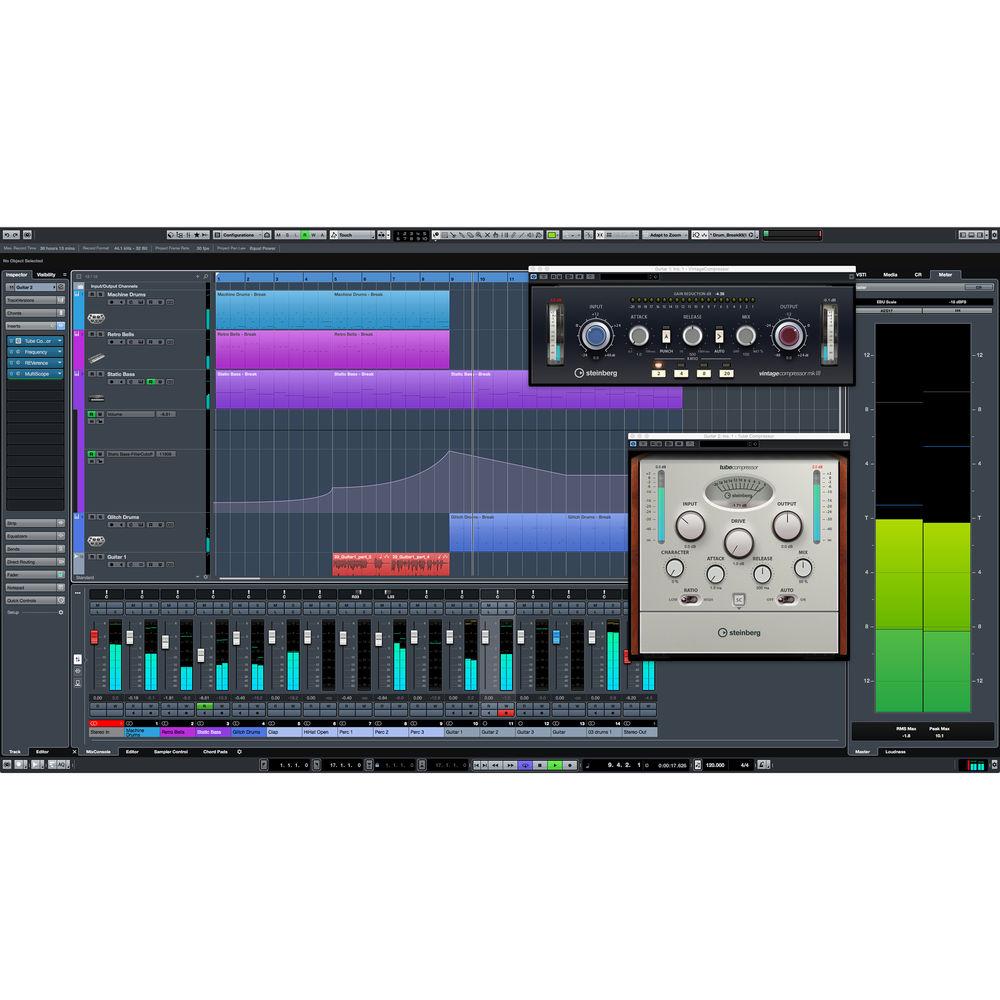Expand the Frequency insert slot dropdown

coord(58,352)
